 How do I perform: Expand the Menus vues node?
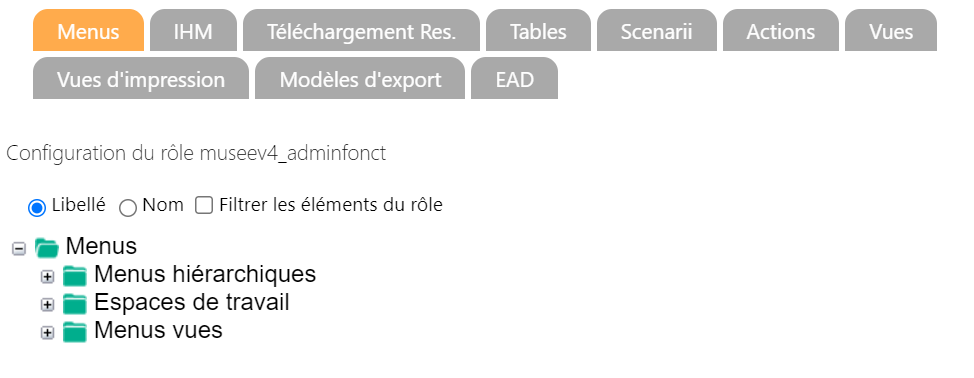pyautogui.click(x=47, y=333)
